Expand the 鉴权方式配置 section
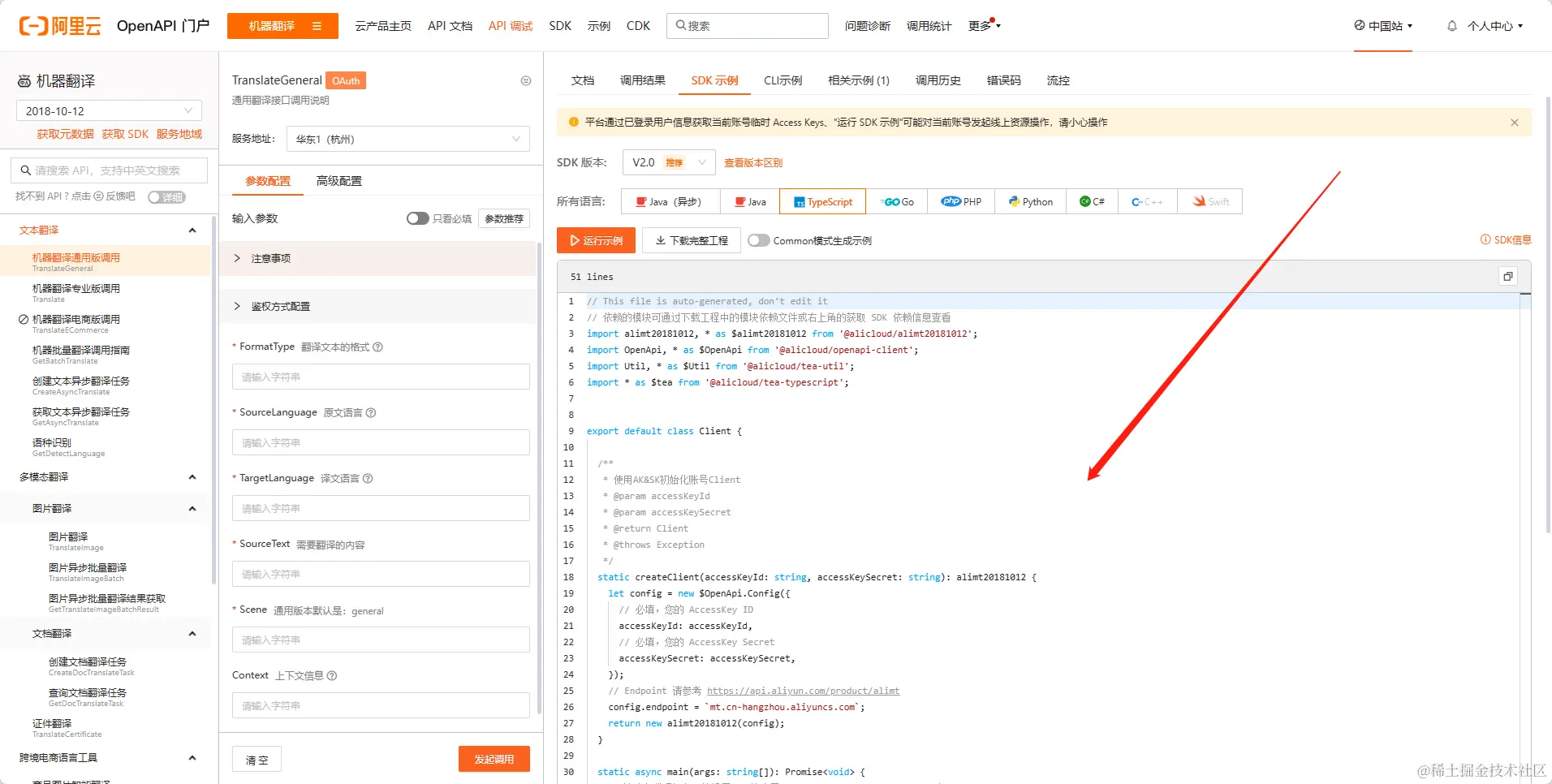The image size is (1552, 784). [x=377, y=306]
